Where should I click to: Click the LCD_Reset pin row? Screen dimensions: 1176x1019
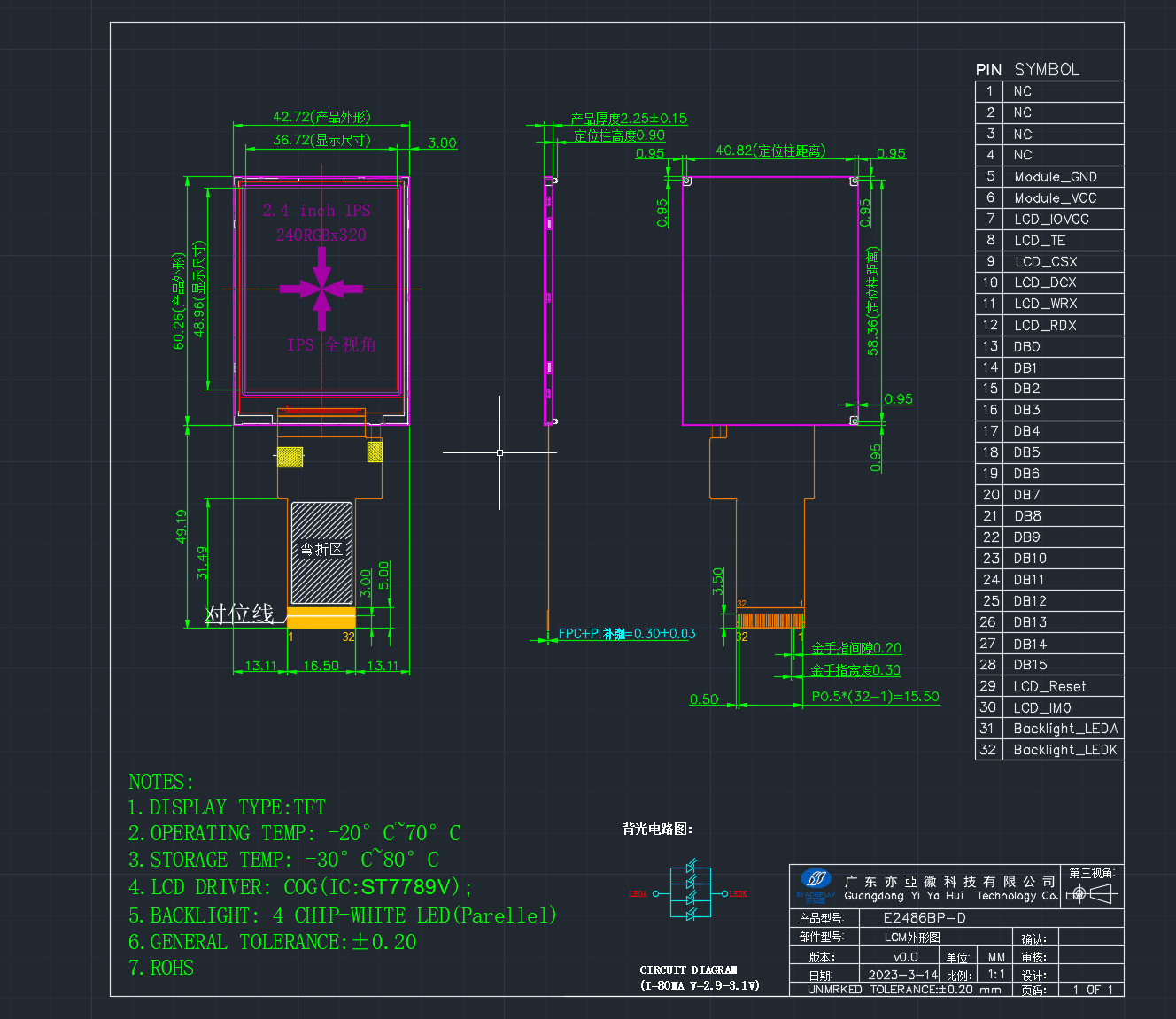pyautogui.click(x=1049, y=686)
